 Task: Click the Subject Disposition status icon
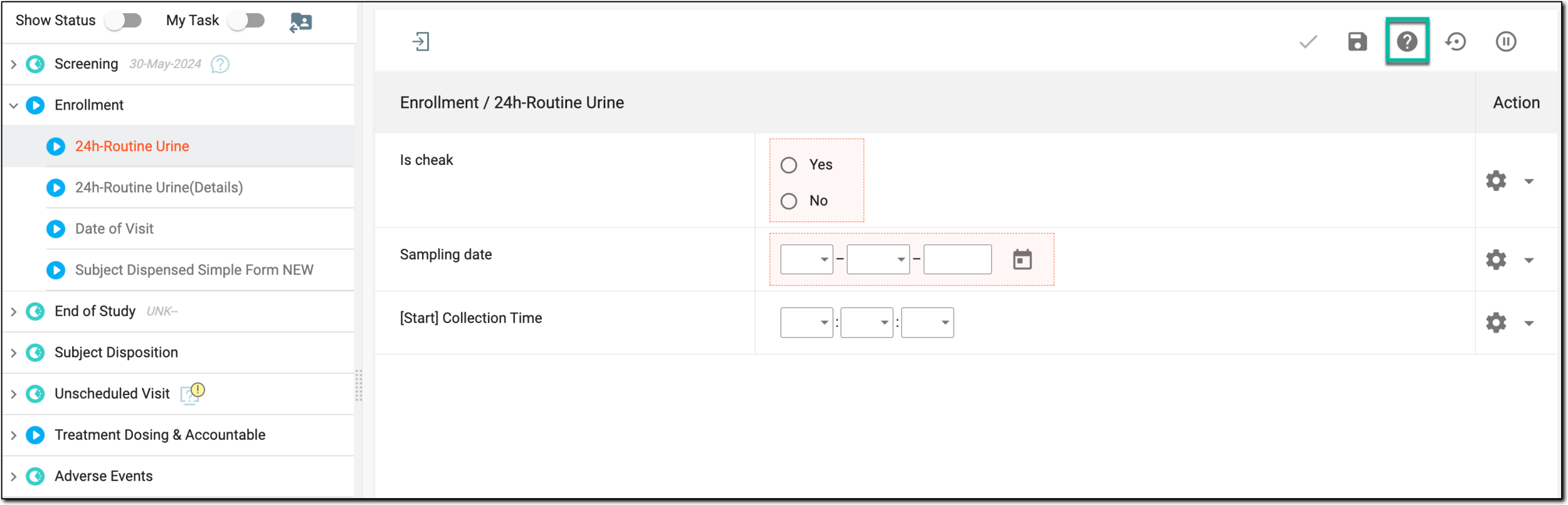(36, 353)
